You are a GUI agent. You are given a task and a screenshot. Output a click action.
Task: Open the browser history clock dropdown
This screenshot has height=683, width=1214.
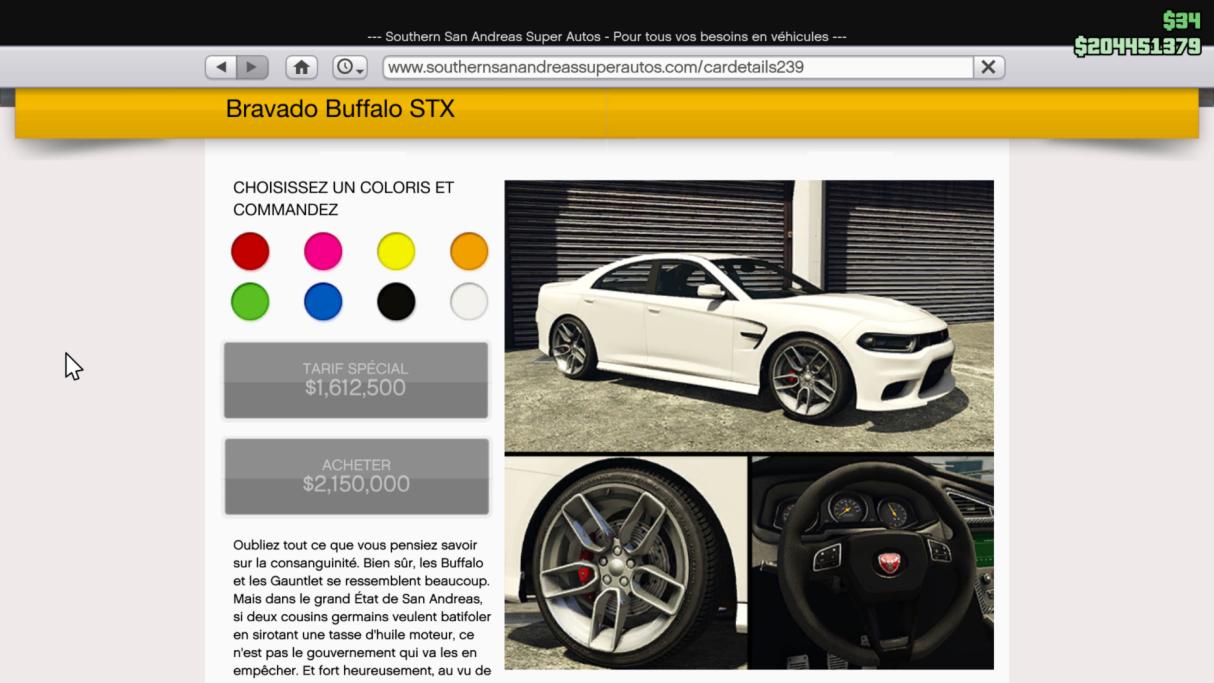click(x=350, y=67)
